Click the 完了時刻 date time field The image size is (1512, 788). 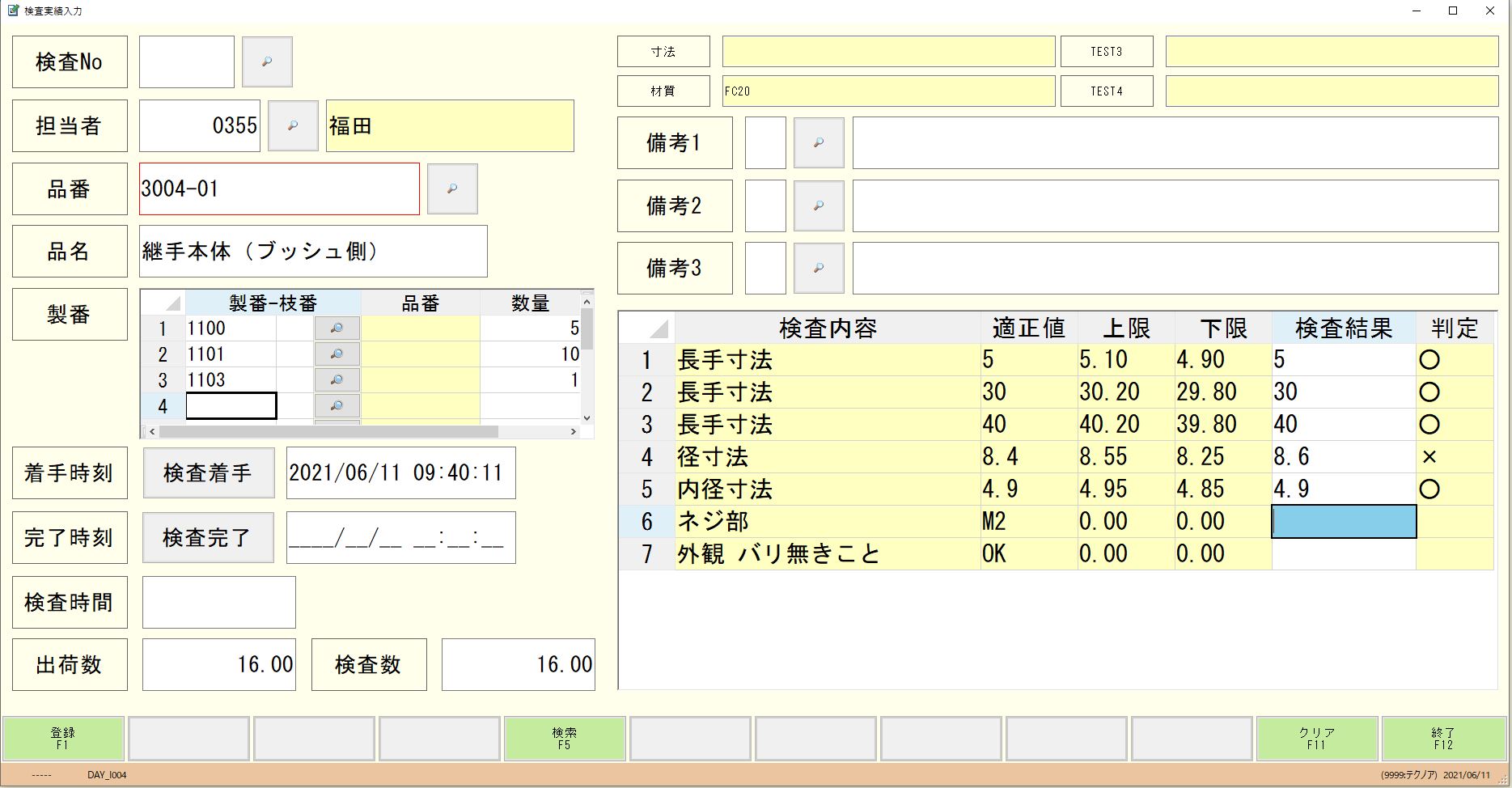pos(400,538)
